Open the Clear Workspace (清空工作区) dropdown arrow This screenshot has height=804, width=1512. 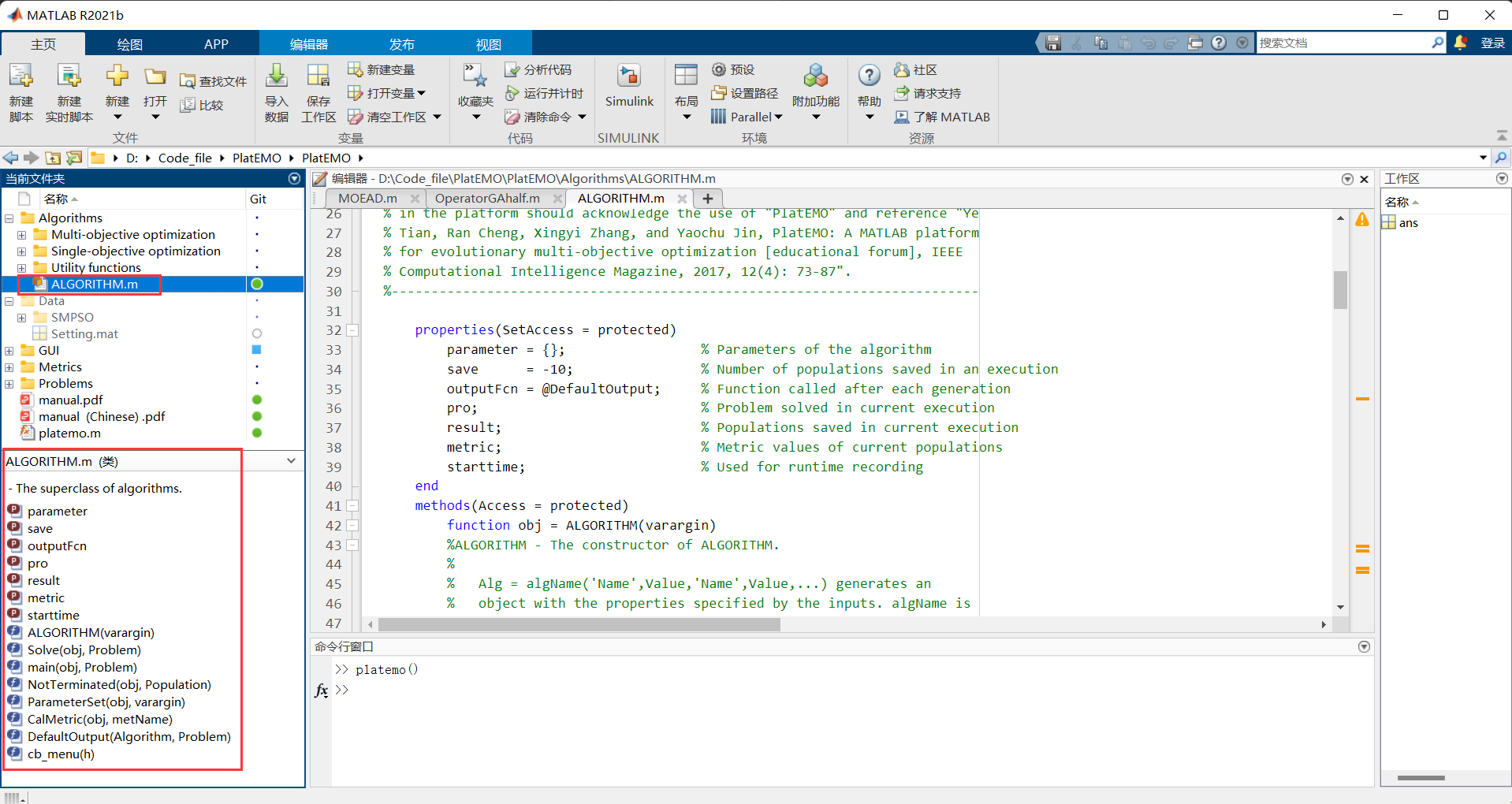pos(437,117)
